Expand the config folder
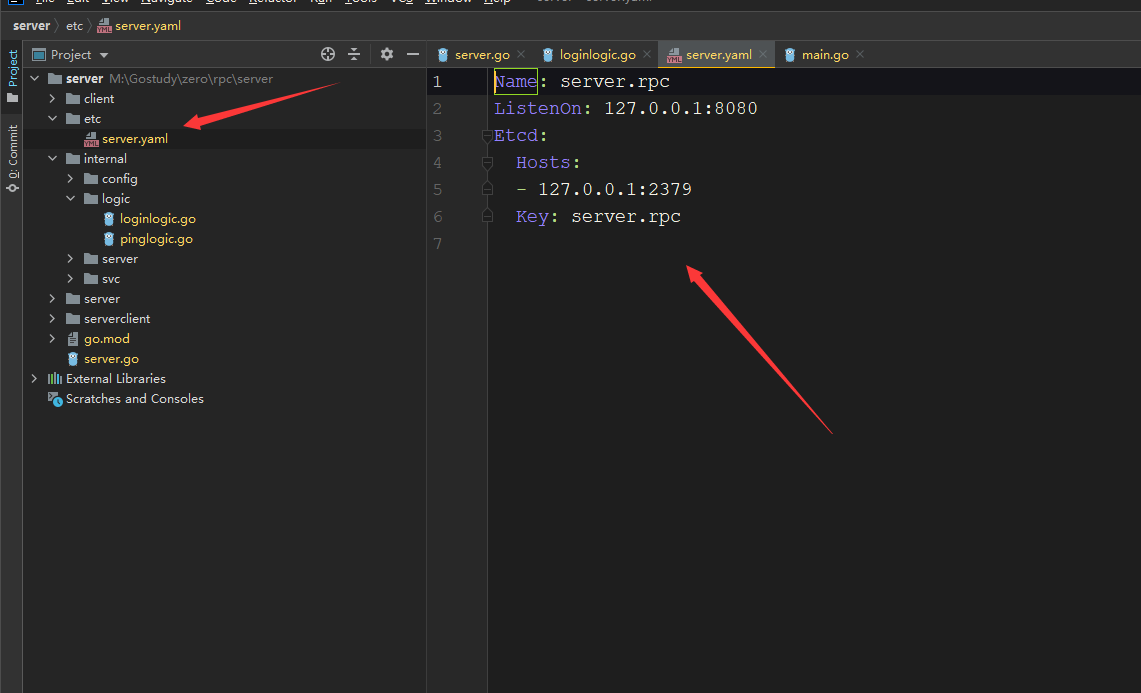Screen dimensions: 1141x693 71,178
